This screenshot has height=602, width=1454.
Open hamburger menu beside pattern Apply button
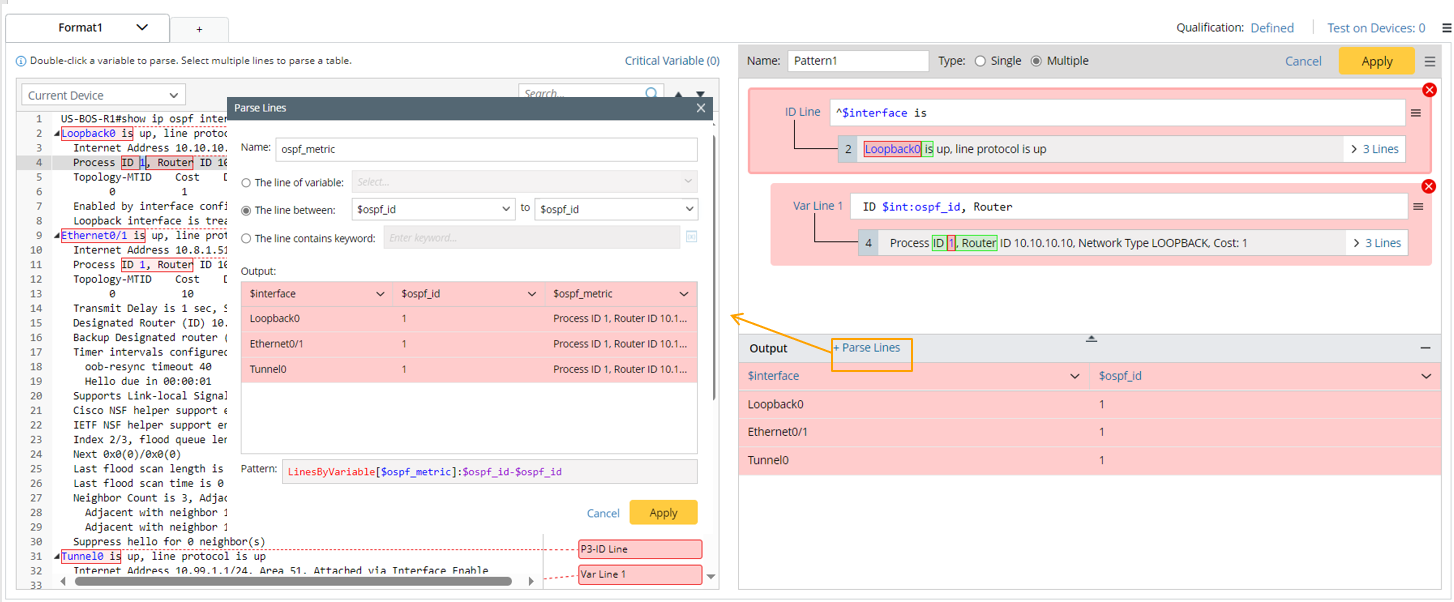1431,61
